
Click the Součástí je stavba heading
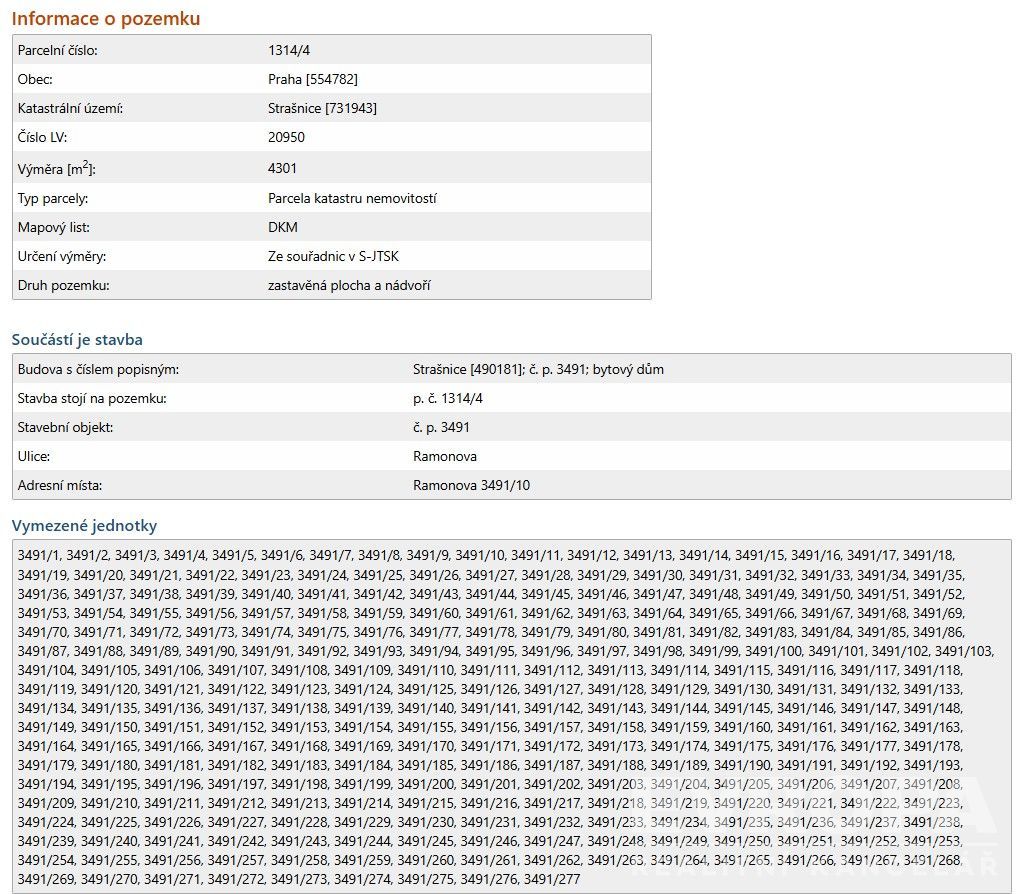pyautogui.click(x=77, y=340)
